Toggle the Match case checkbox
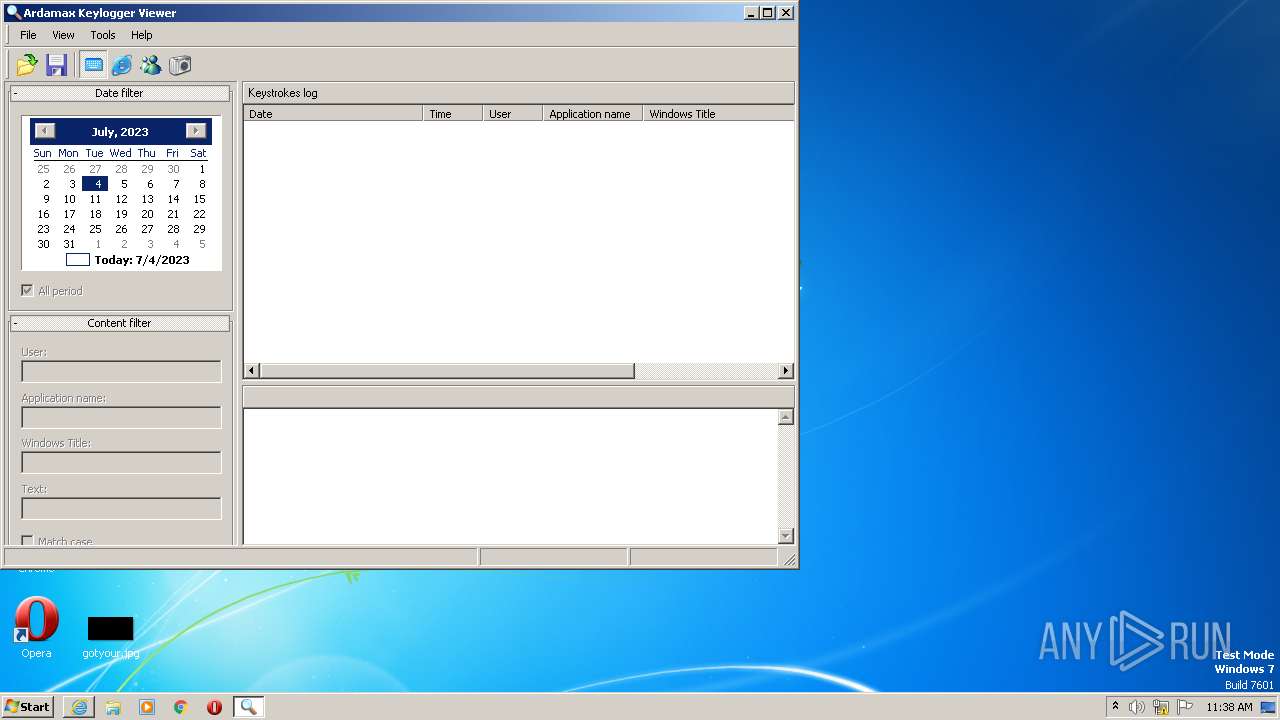The image size is (1280, 720). click(28, 541)
